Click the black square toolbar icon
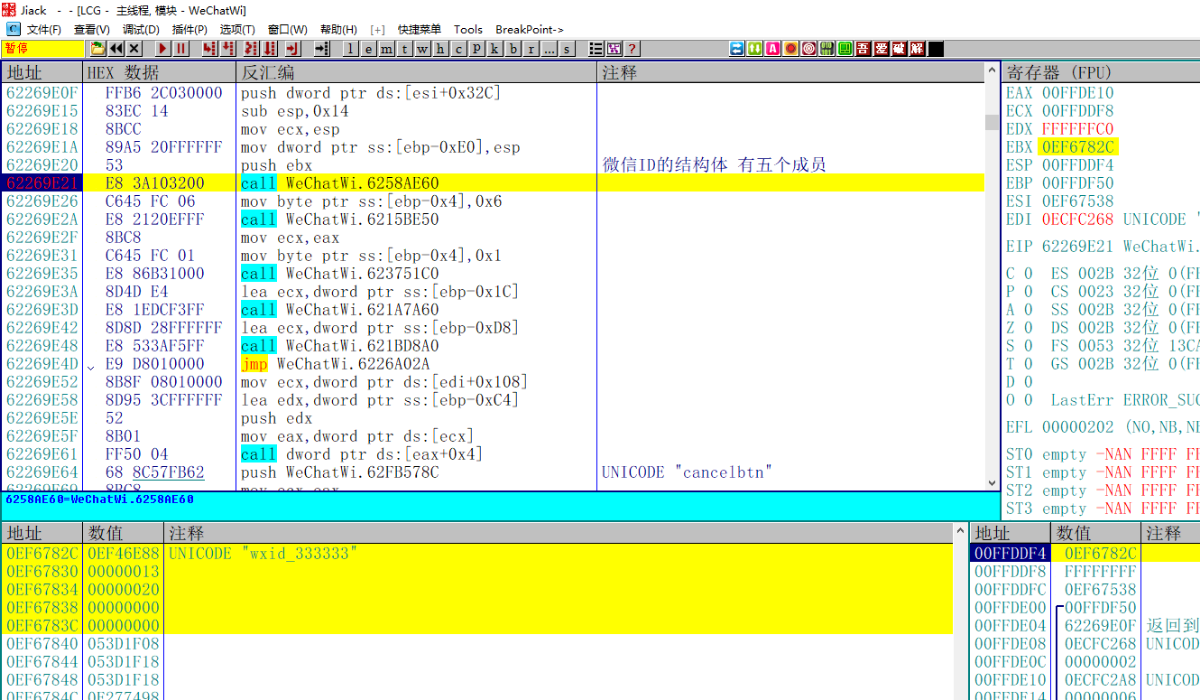The image size is (1200, 700). 935,48
